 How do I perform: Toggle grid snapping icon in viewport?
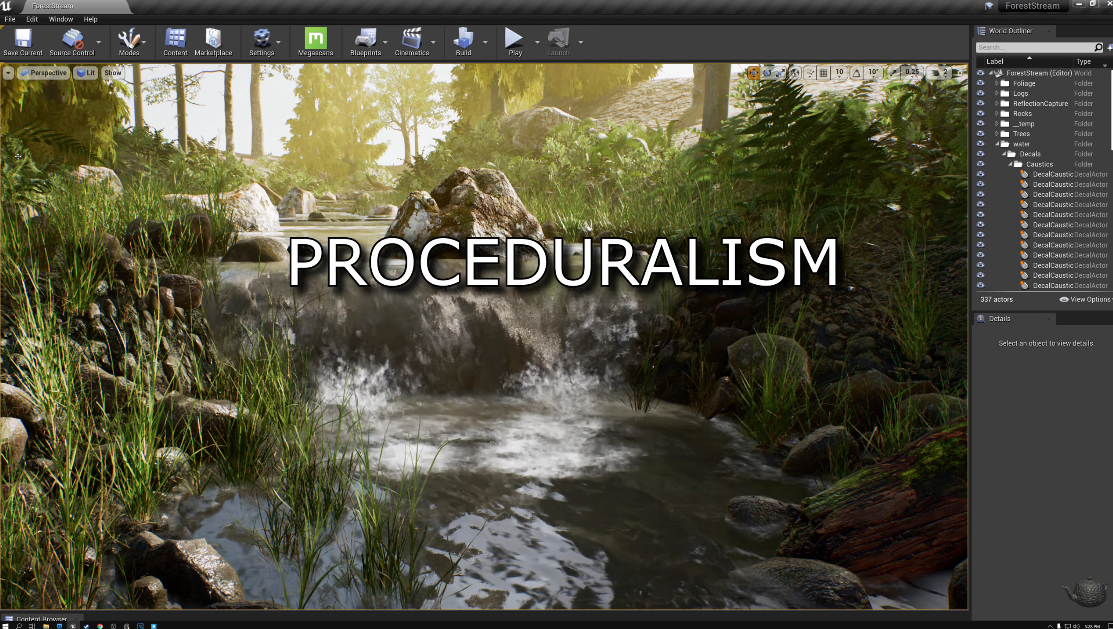coord(823,72)
